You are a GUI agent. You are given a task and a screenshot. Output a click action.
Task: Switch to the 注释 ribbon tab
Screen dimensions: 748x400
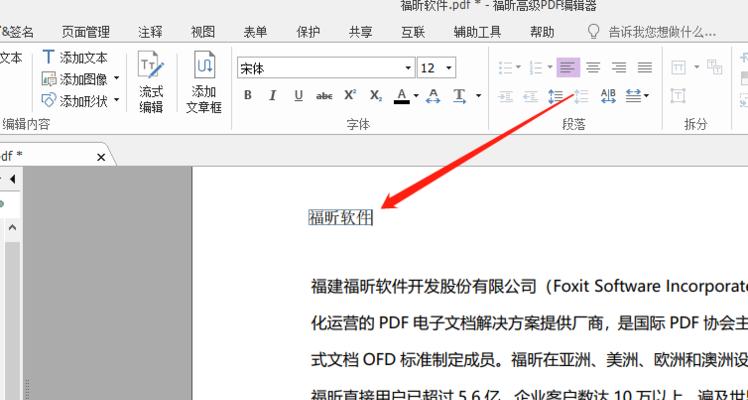tap(150, 32)
